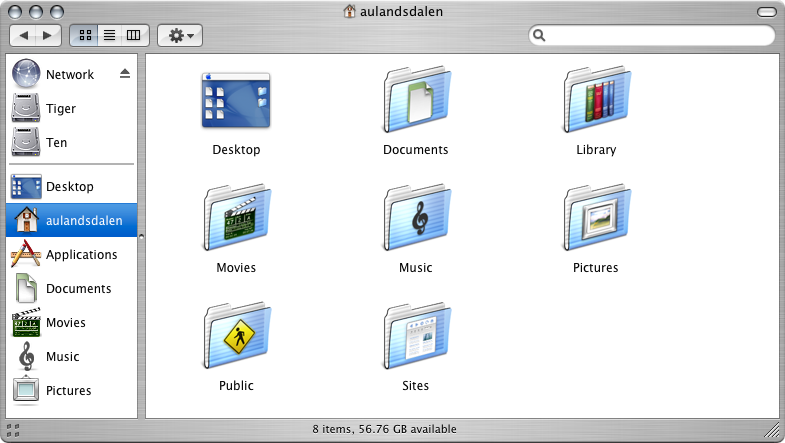Click the sidebar divider handle
785x443 pixels.
pos(141,236)
